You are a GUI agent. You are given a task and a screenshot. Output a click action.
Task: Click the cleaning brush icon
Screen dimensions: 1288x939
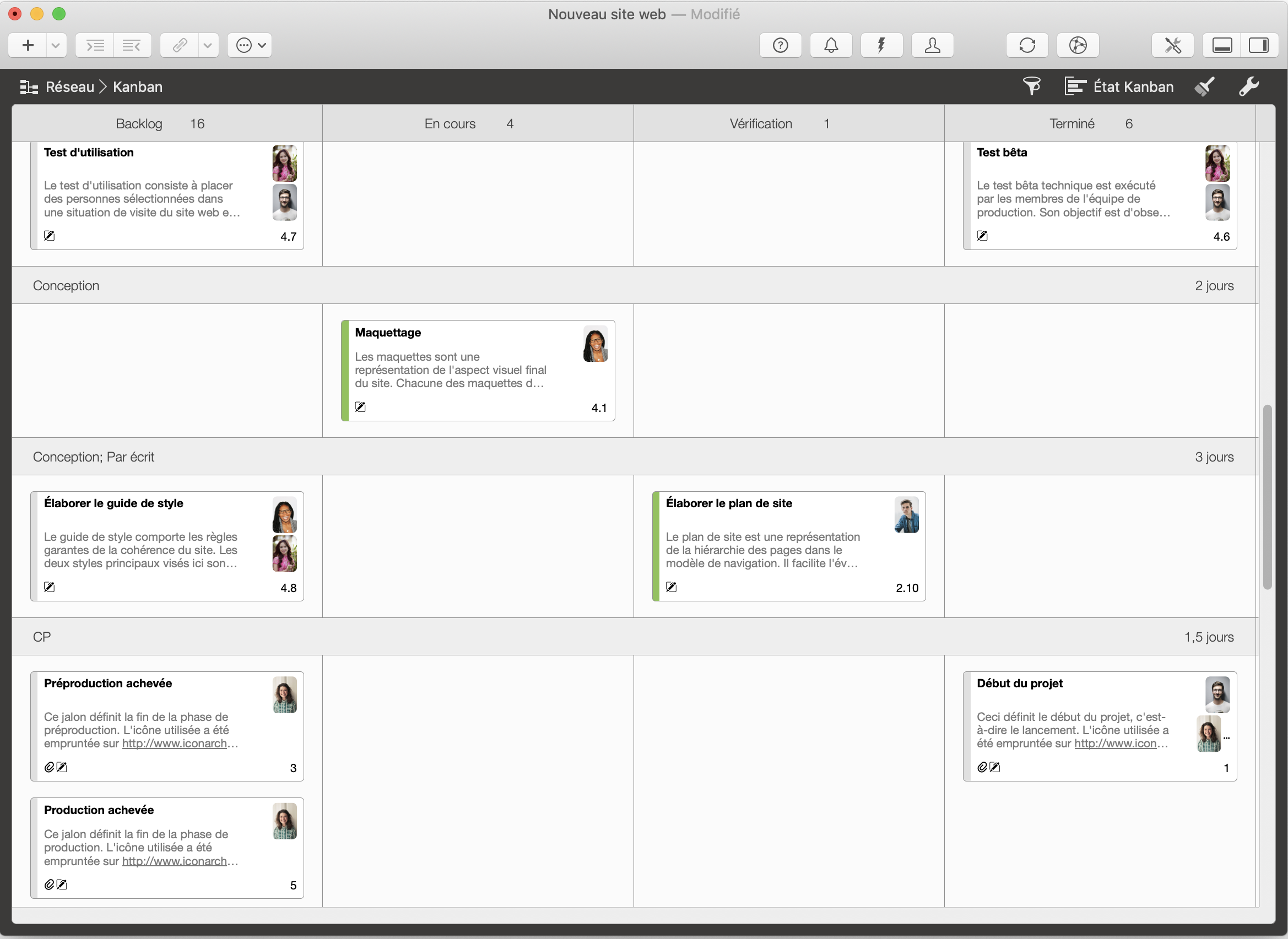point(1204,86)
